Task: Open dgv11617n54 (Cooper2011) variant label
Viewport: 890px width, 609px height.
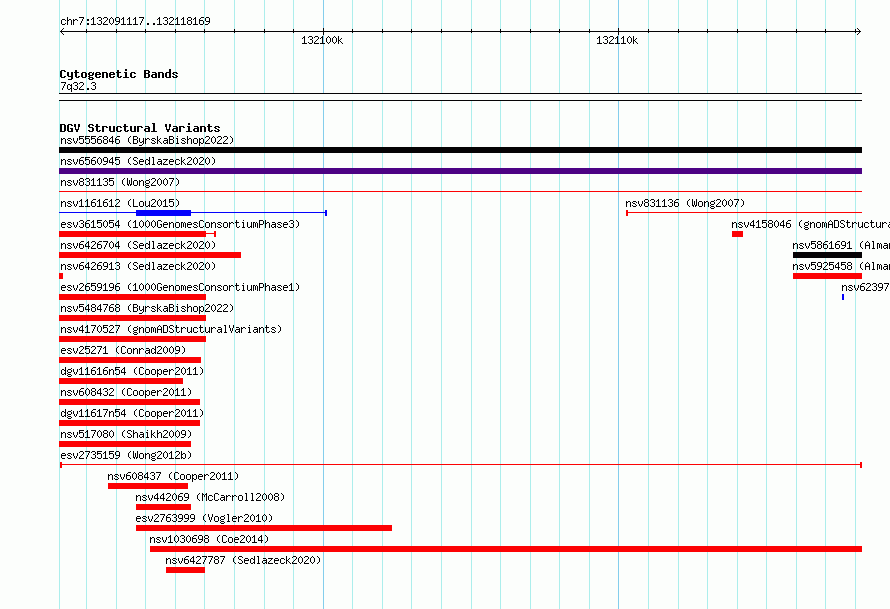Action: (132, 413)
